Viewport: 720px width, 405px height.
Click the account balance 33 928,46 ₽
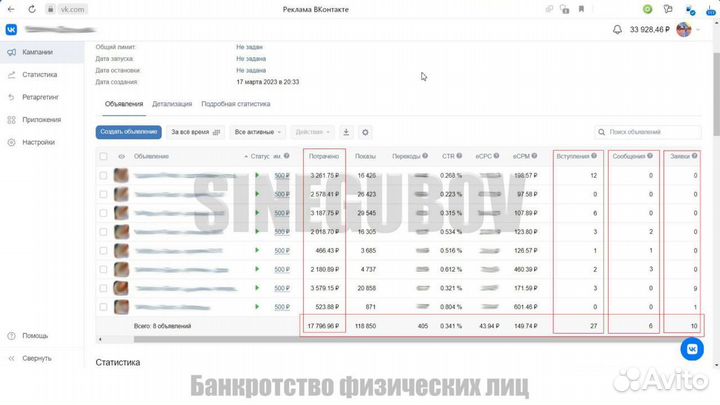point(649,30)
